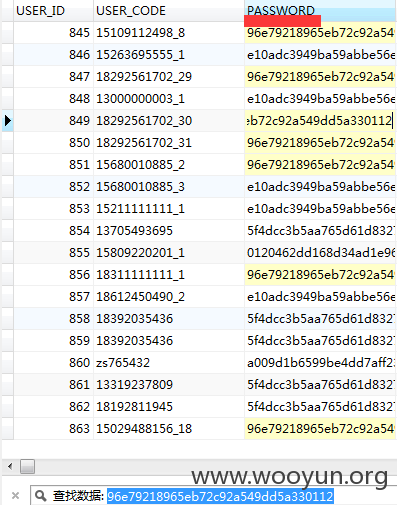Image resolution: width=397 pixels, height=505 pixels.
Task: Click the USER_CODE column header
Action: [169, 11]
